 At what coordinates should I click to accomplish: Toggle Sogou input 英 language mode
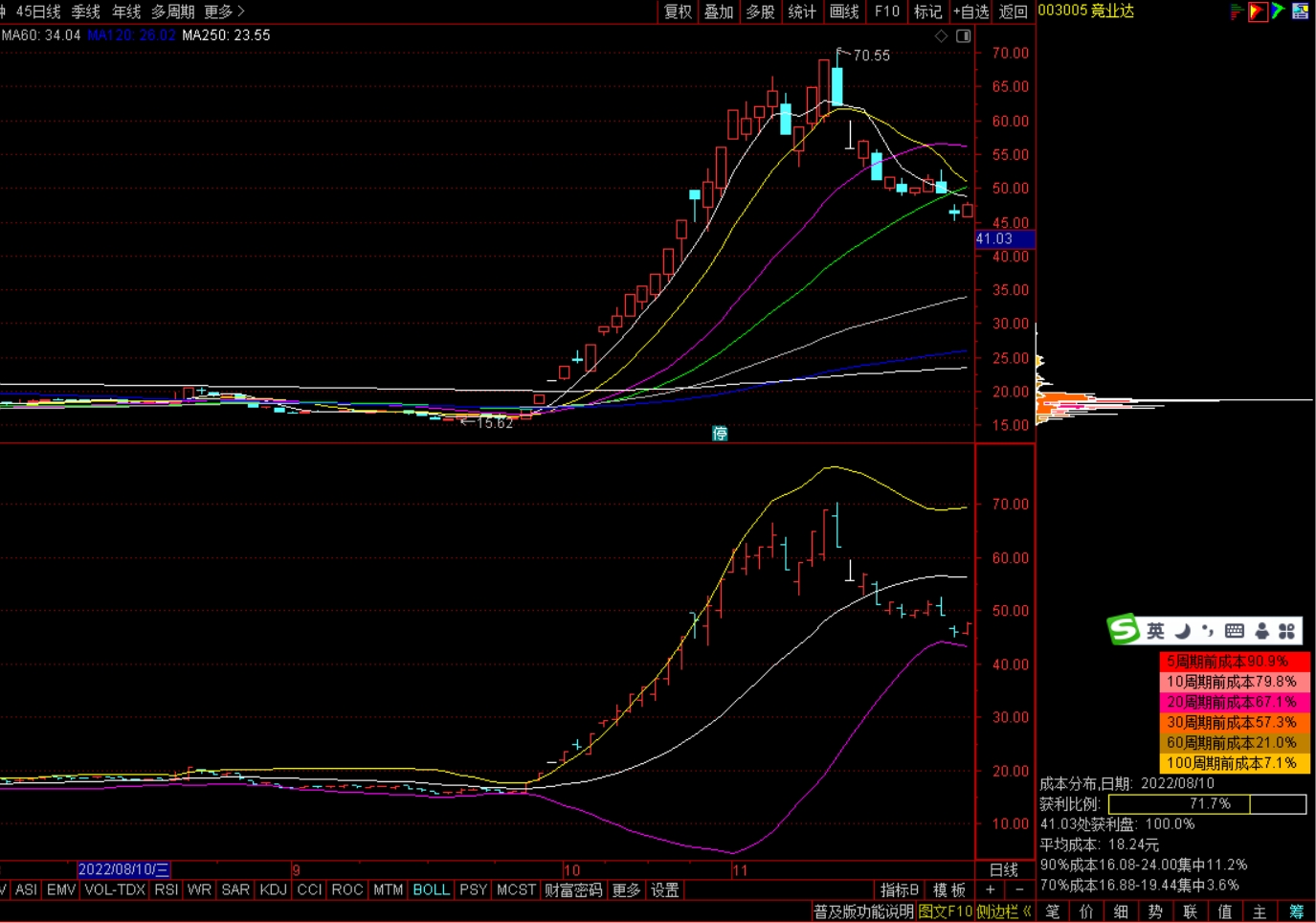tap(1156, 631)
